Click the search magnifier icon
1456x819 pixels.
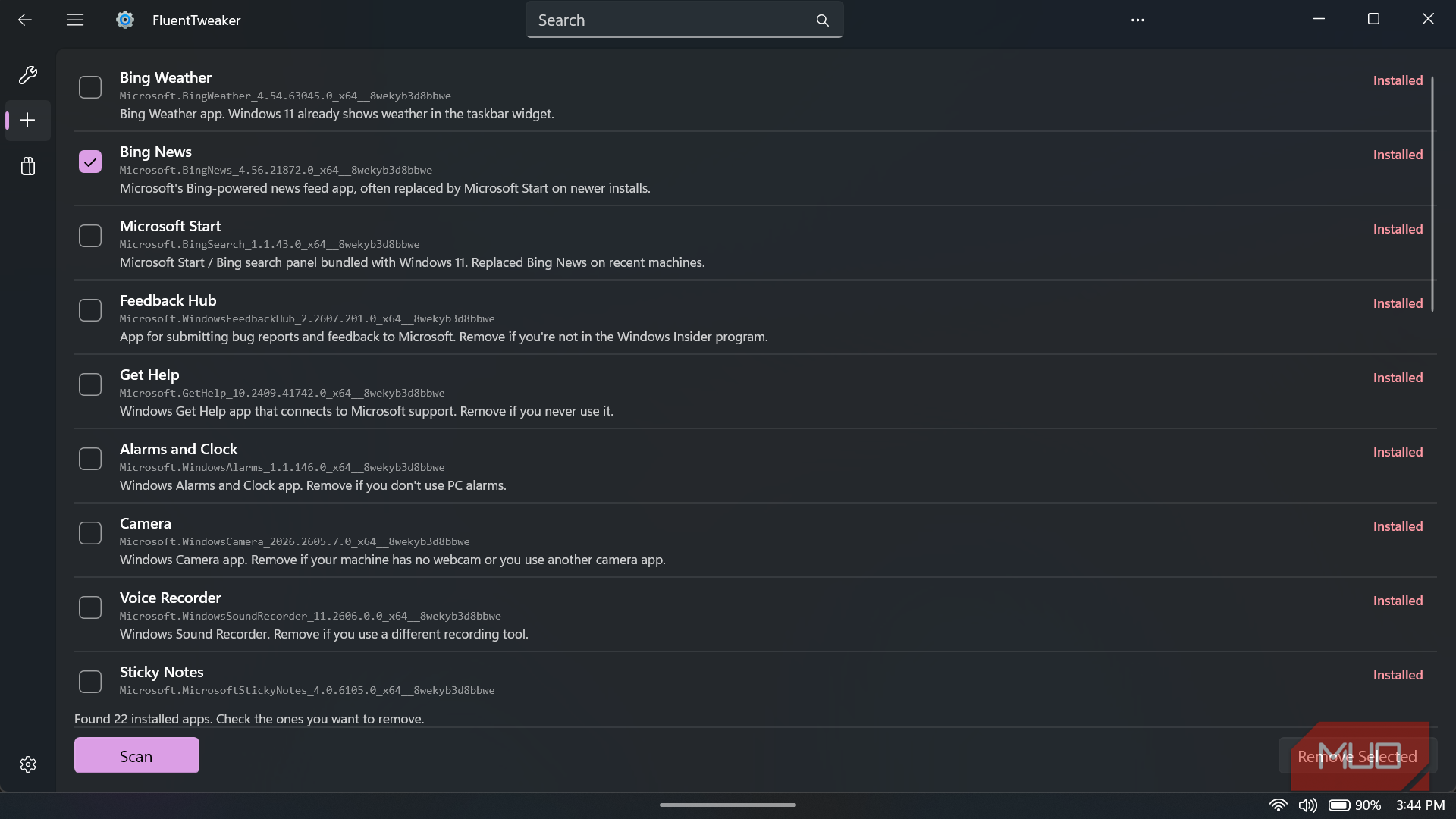click(823, 20)
